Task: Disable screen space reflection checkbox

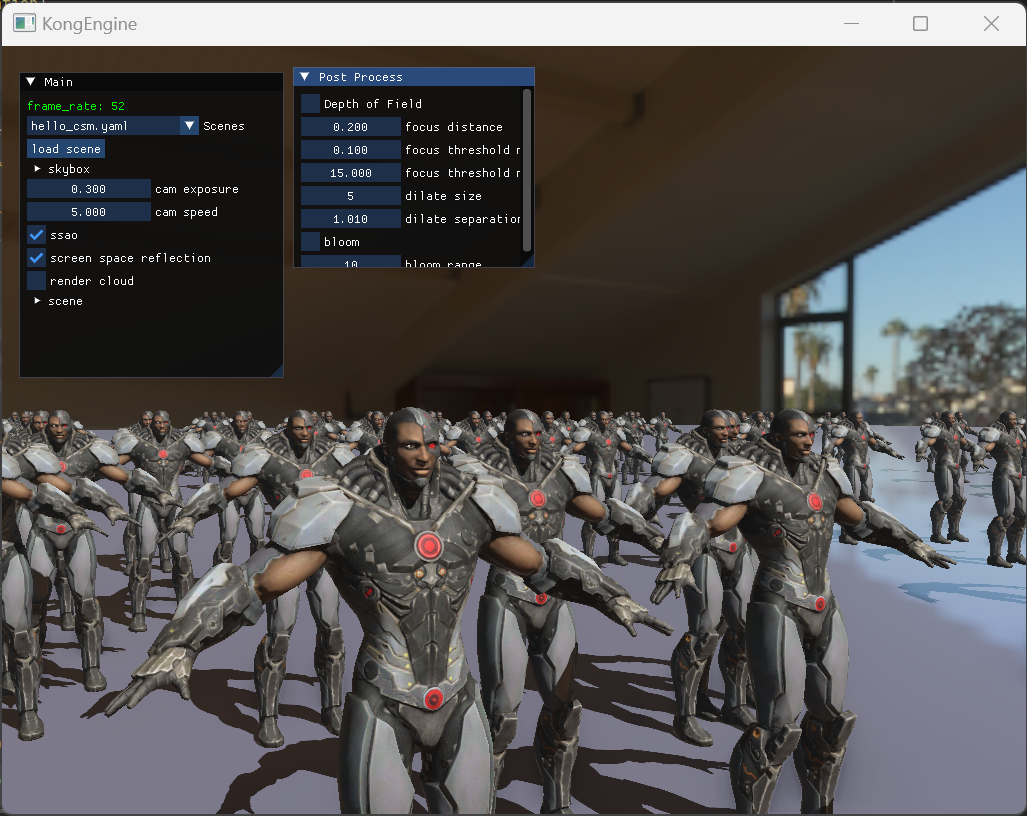Action: click(x=36, y=257)
